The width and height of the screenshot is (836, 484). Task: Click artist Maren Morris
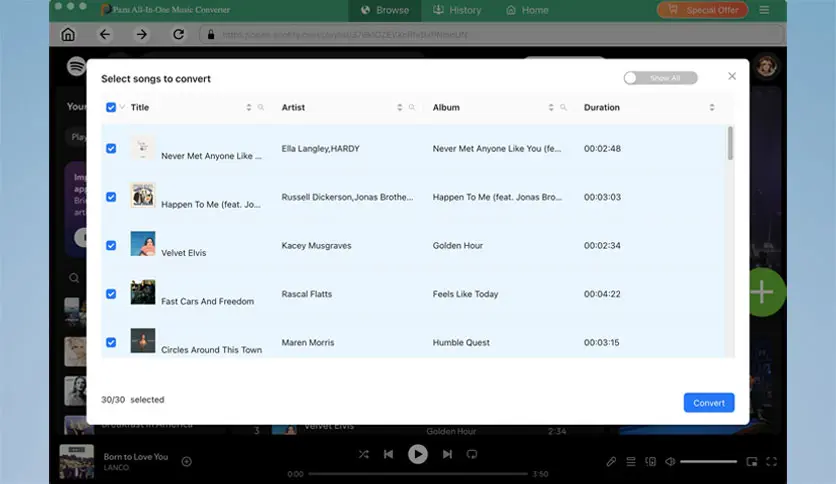click(x=308, y=343)
